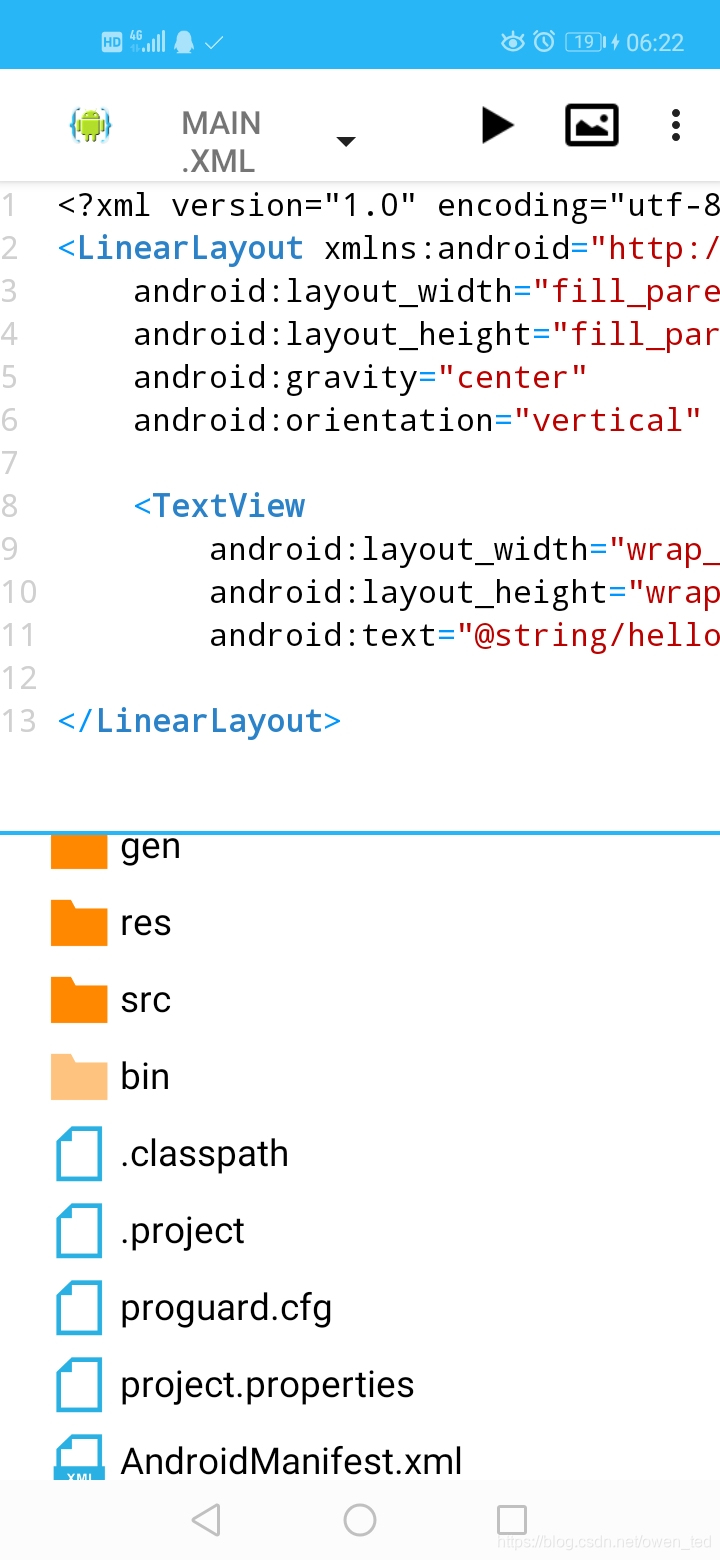720x1560 pixels.
Task: Place cursor on the opening LinearLayout tag
Action: pos(181,248)
